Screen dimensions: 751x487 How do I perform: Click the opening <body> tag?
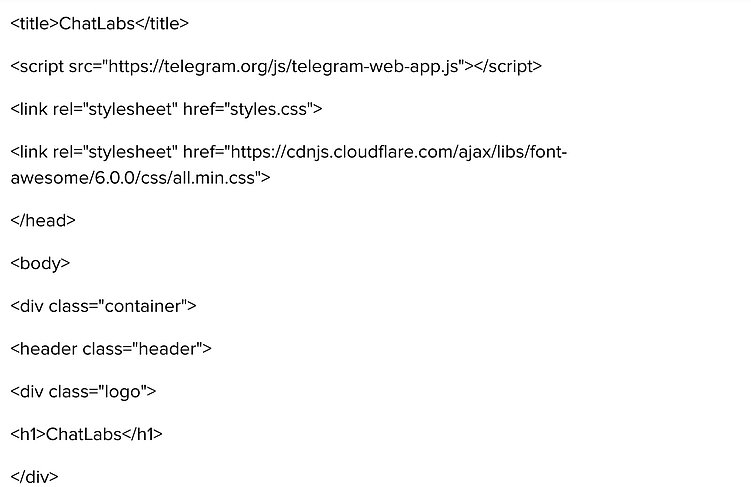tap(40, 264)
